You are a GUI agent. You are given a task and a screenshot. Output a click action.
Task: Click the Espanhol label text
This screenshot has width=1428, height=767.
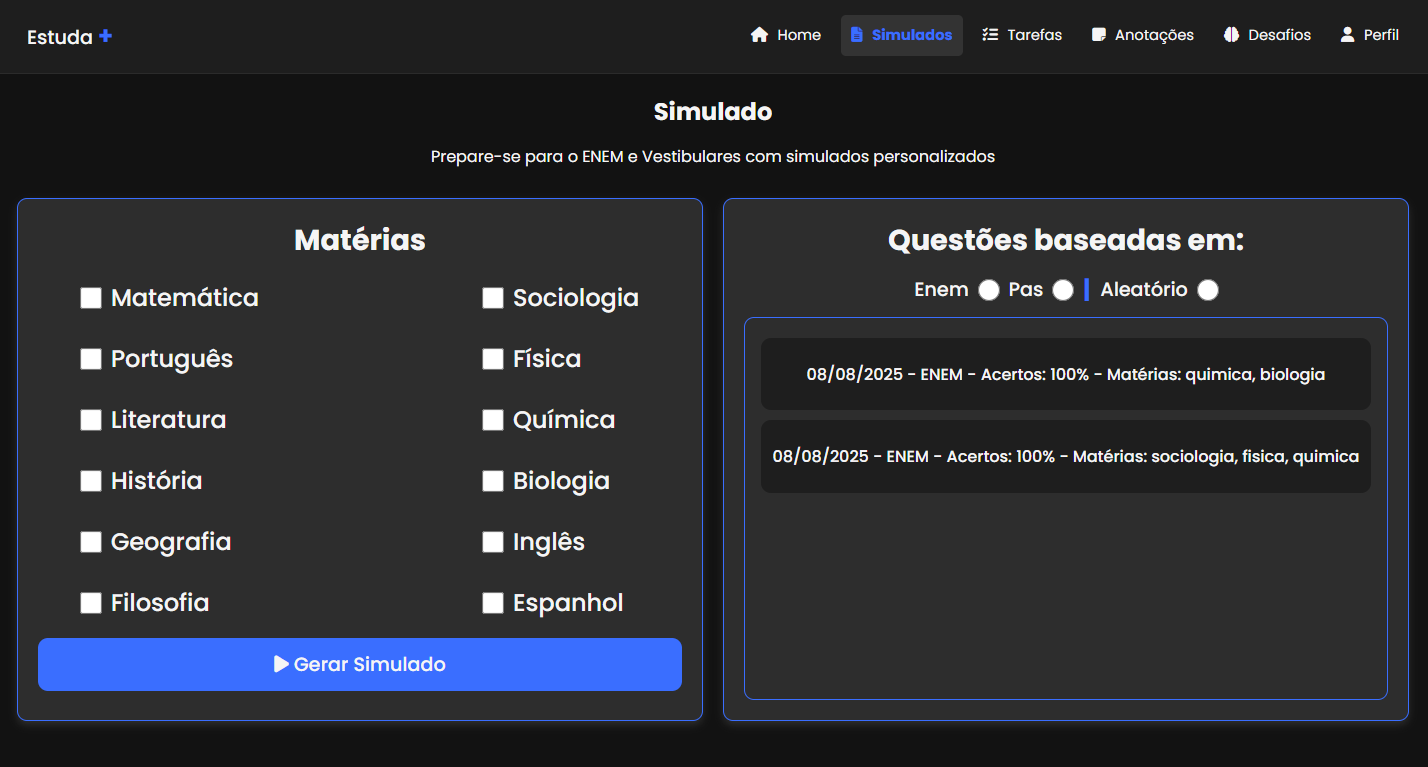[x=568, y=603]
